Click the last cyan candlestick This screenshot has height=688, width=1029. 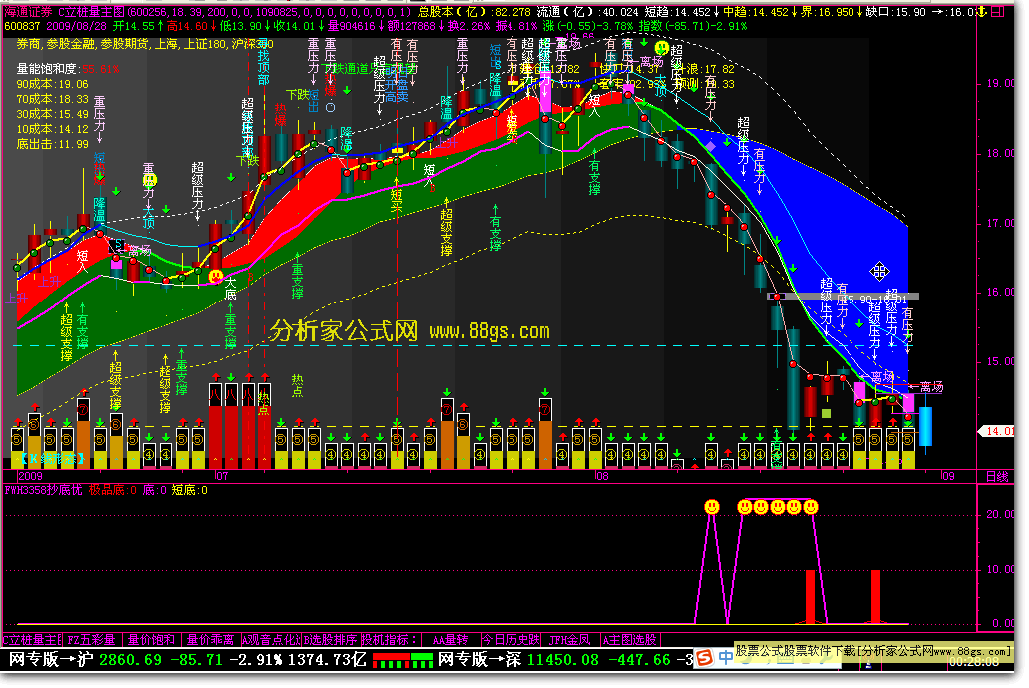point(925,426)
